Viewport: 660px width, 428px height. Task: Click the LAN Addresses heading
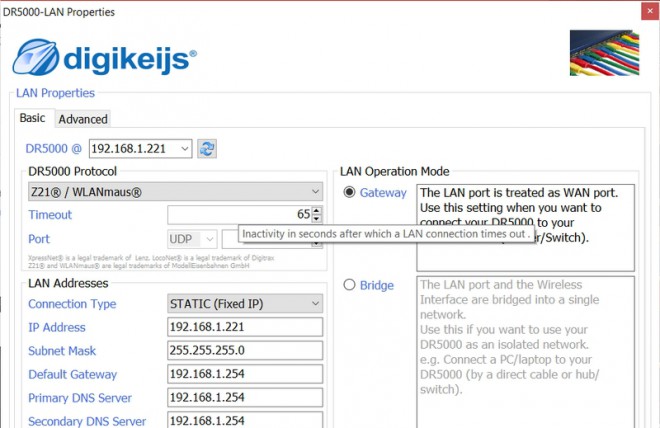[68, 283]
